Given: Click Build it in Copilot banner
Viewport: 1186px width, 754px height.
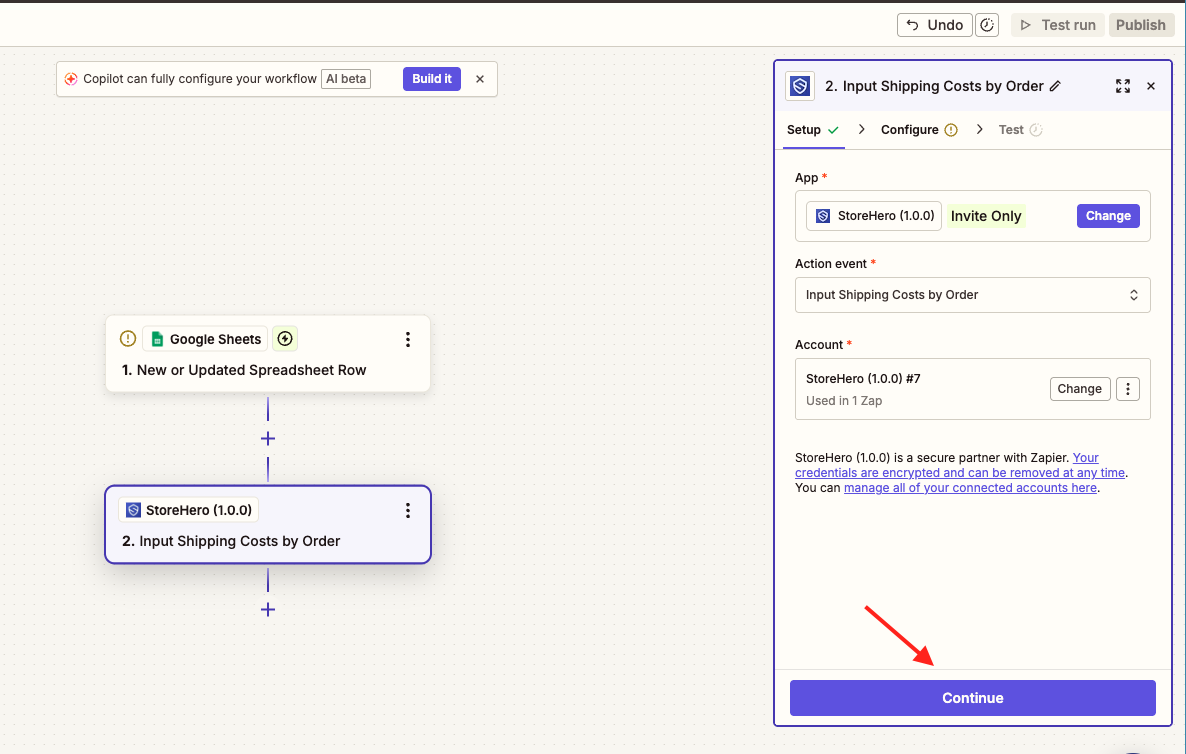Looking at the screenshot, I should [x=432, y=79].
